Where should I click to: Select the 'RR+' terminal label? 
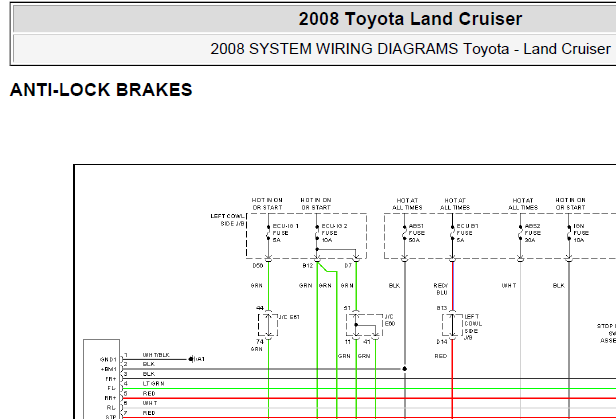[x=110, y=398]
